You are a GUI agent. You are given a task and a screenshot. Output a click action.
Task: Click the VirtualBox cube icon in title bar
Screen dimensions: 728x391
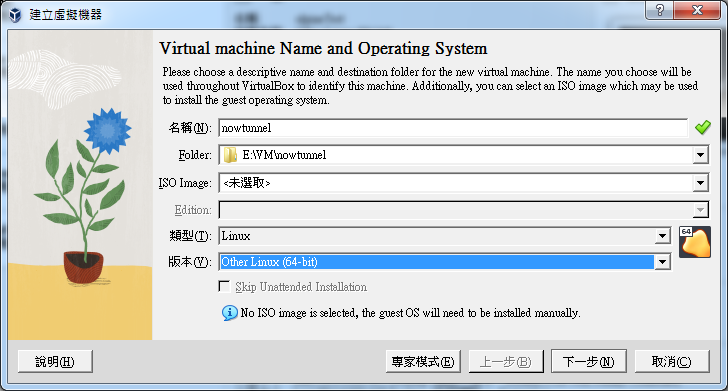tap(15, 15)
